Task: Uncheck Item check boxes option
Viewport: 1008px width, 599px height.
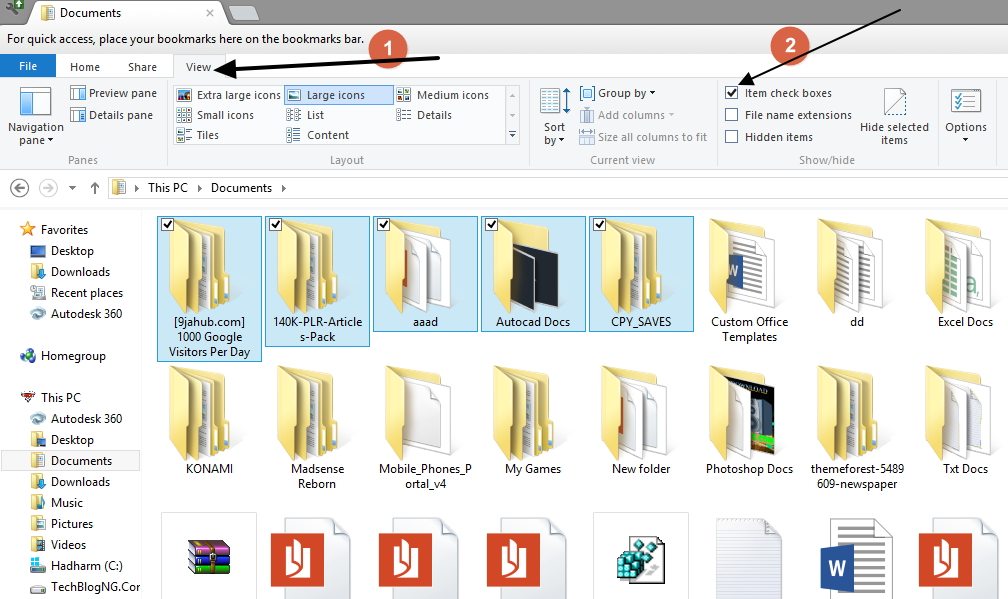Action: pyautogui.click(x=732, y=93)
